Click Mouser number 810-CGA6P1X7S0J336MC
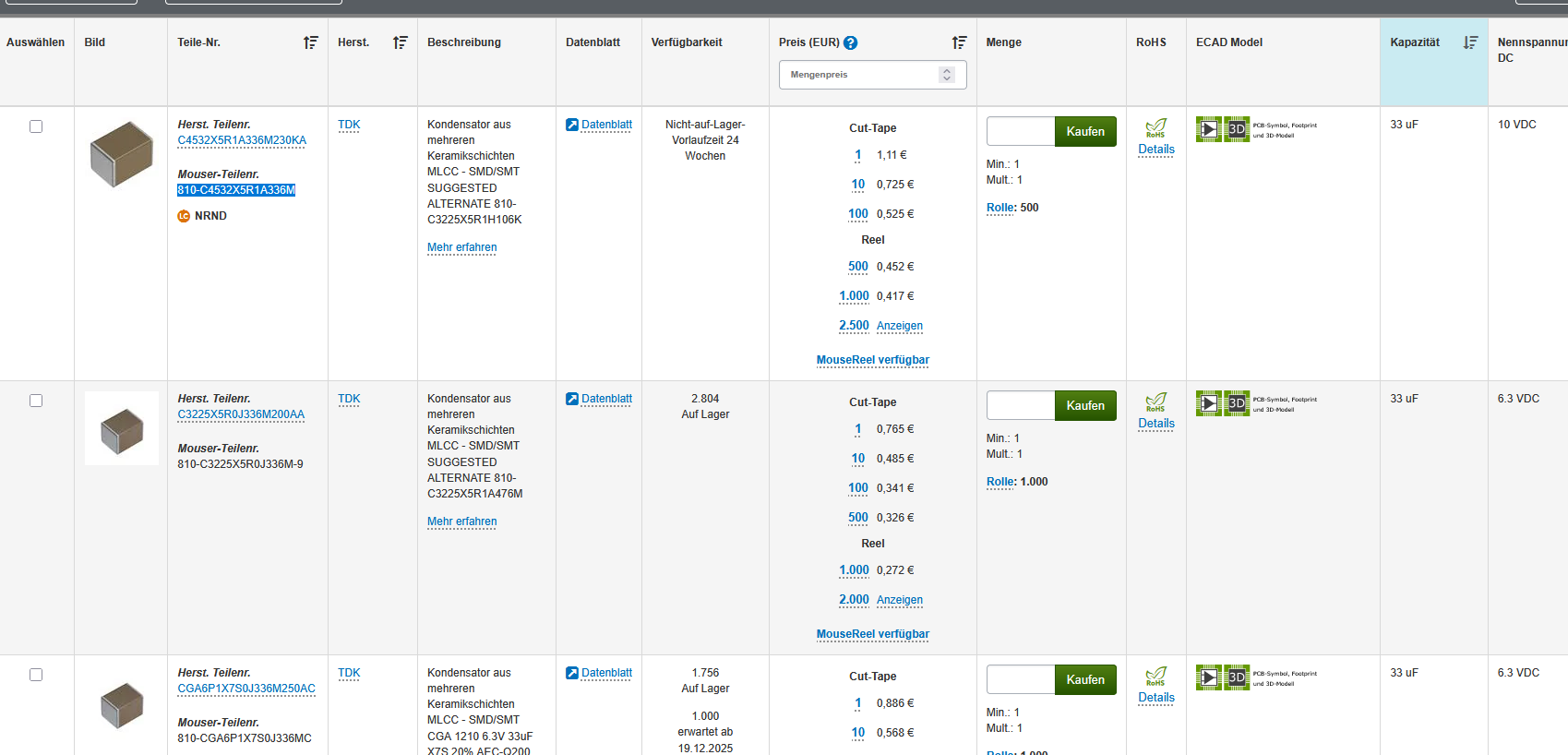The width and height of the screenshot is (1568, 755). click(x=245, y=738)
